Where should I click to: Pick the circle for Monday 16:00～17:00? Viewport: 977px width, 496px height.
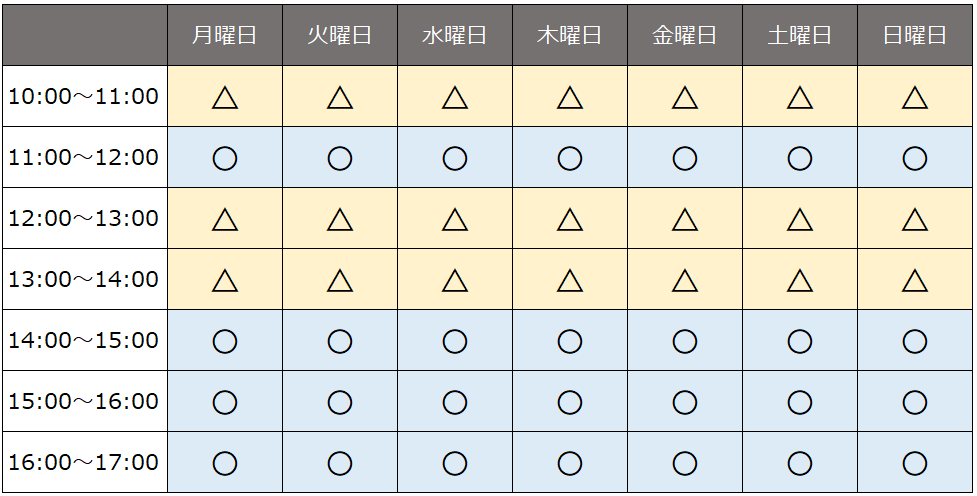point(225,463)
